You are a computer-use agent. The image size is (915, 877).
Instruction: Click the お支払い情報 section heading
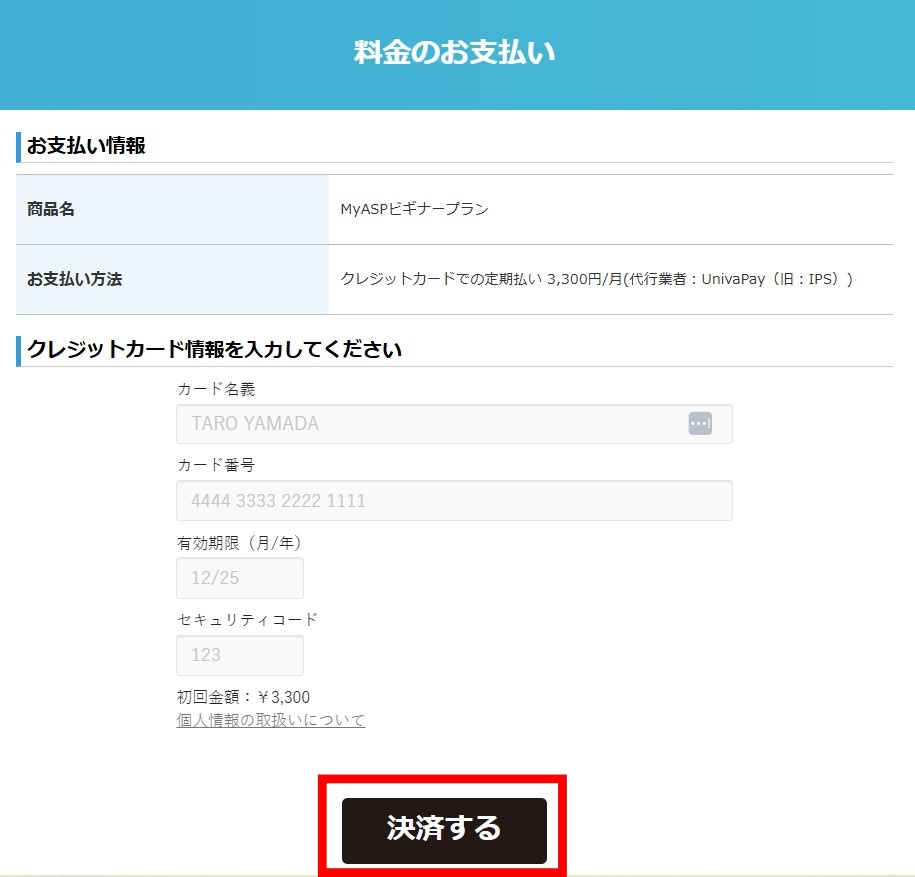coord(86,145)
